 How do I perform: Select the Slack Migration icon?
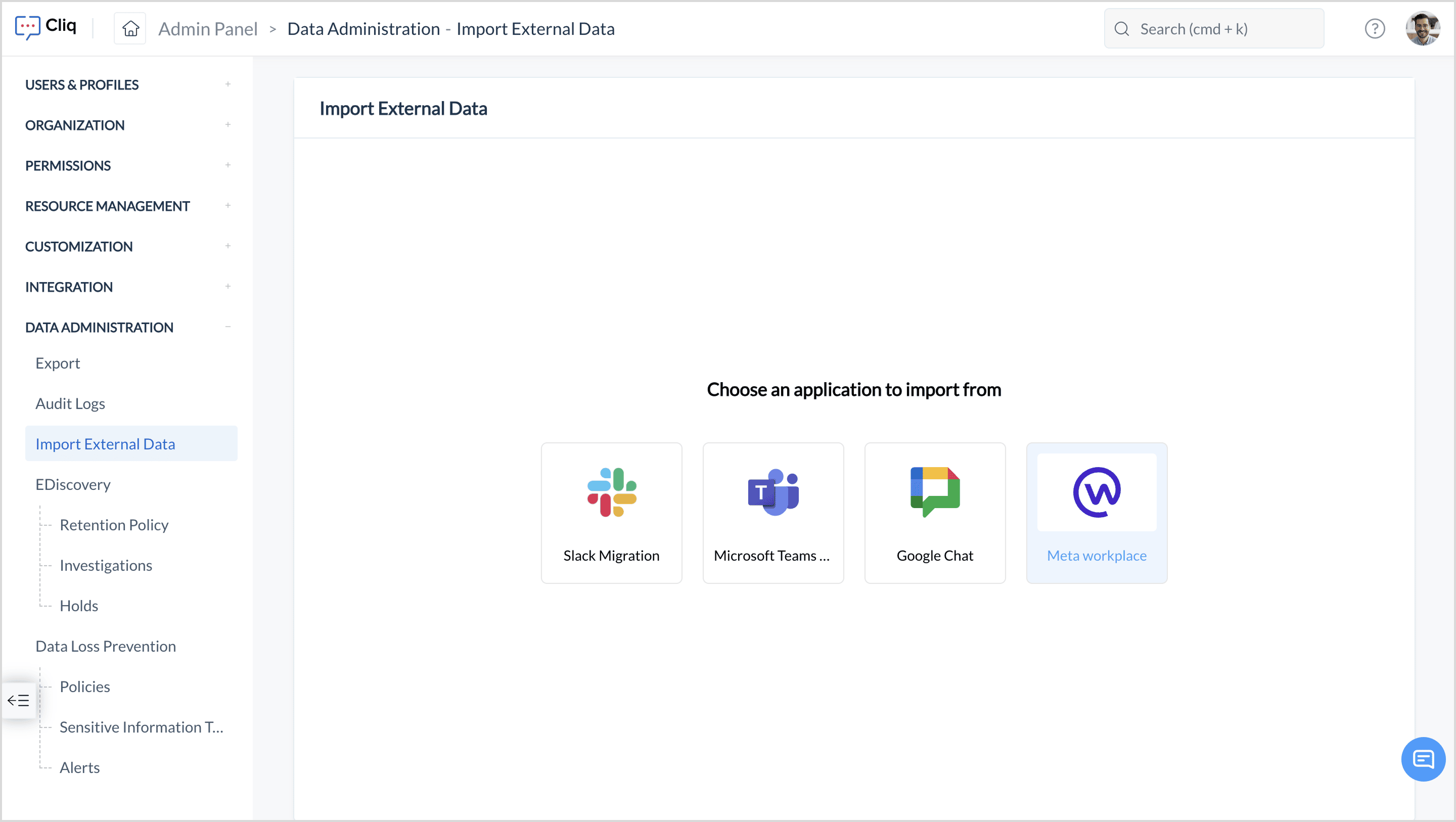(611, 492)
